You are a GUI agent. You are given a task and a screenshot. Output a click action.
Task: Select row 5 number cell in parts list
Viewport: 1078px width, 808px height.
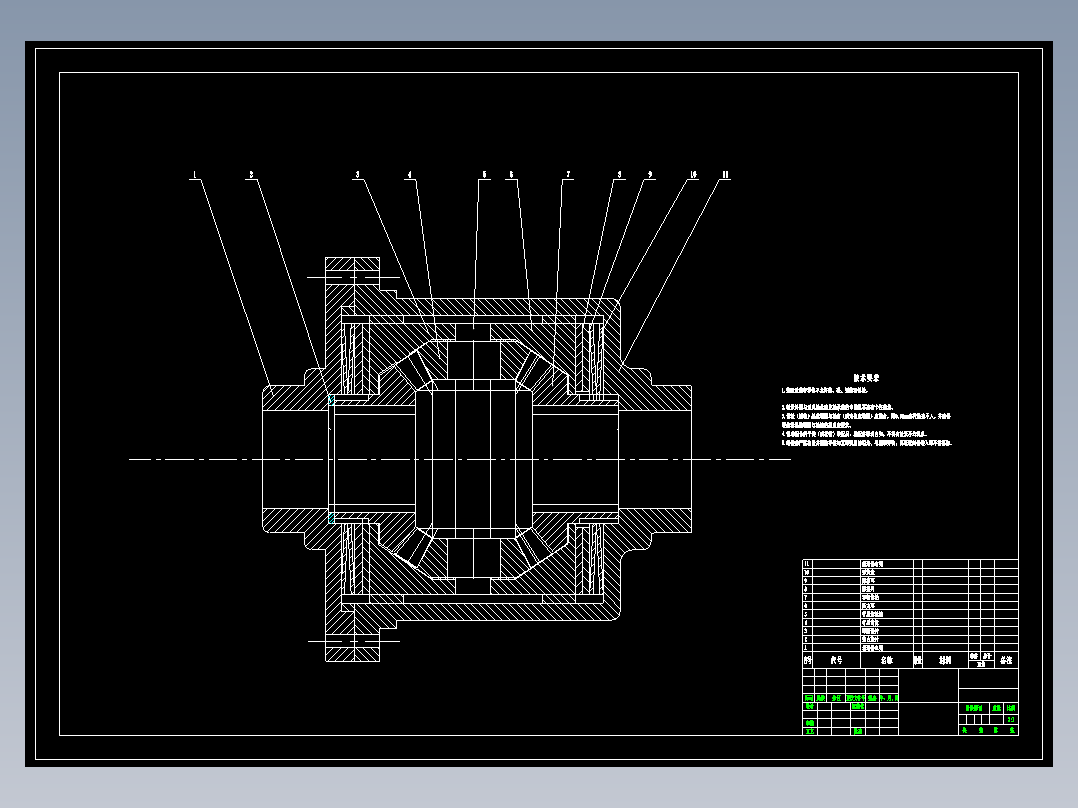[x=807, y=614]
